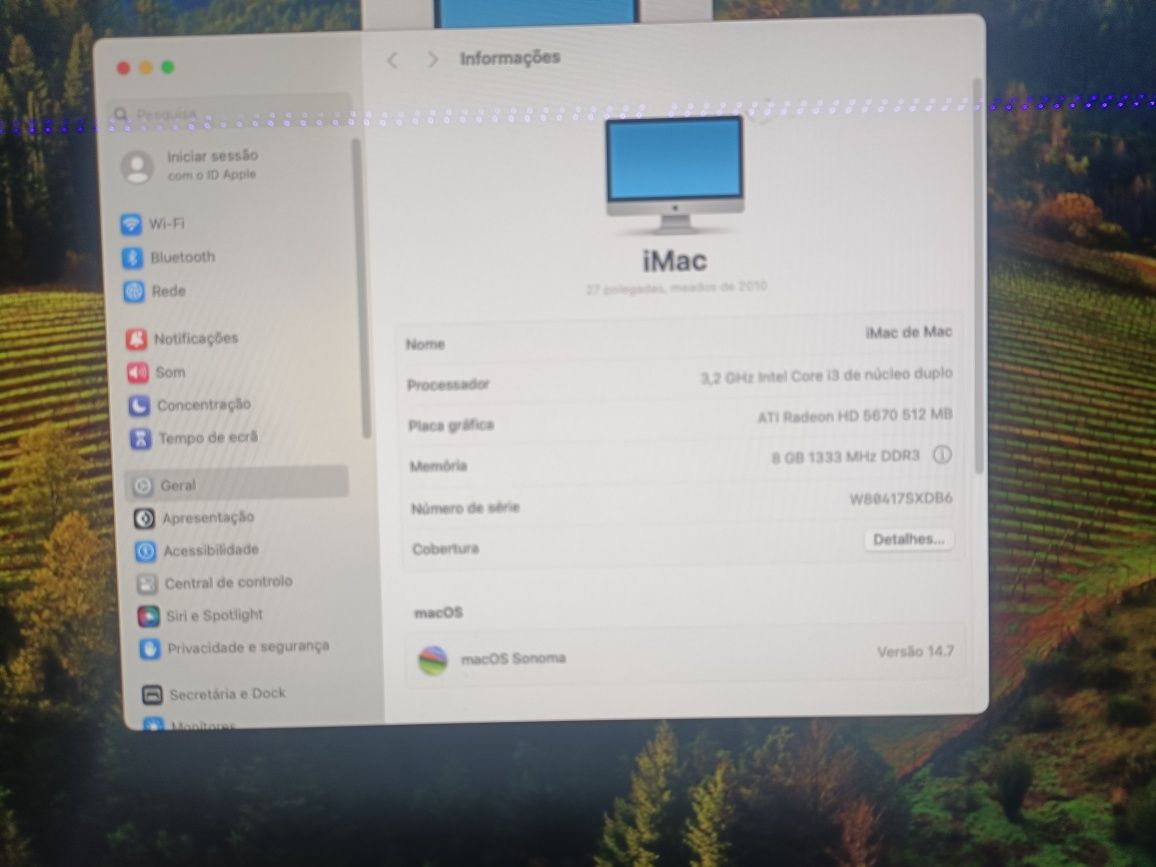Click the sidebar scrollbar
Viewport: 1156px width, 867px height.
click(363, 288)
